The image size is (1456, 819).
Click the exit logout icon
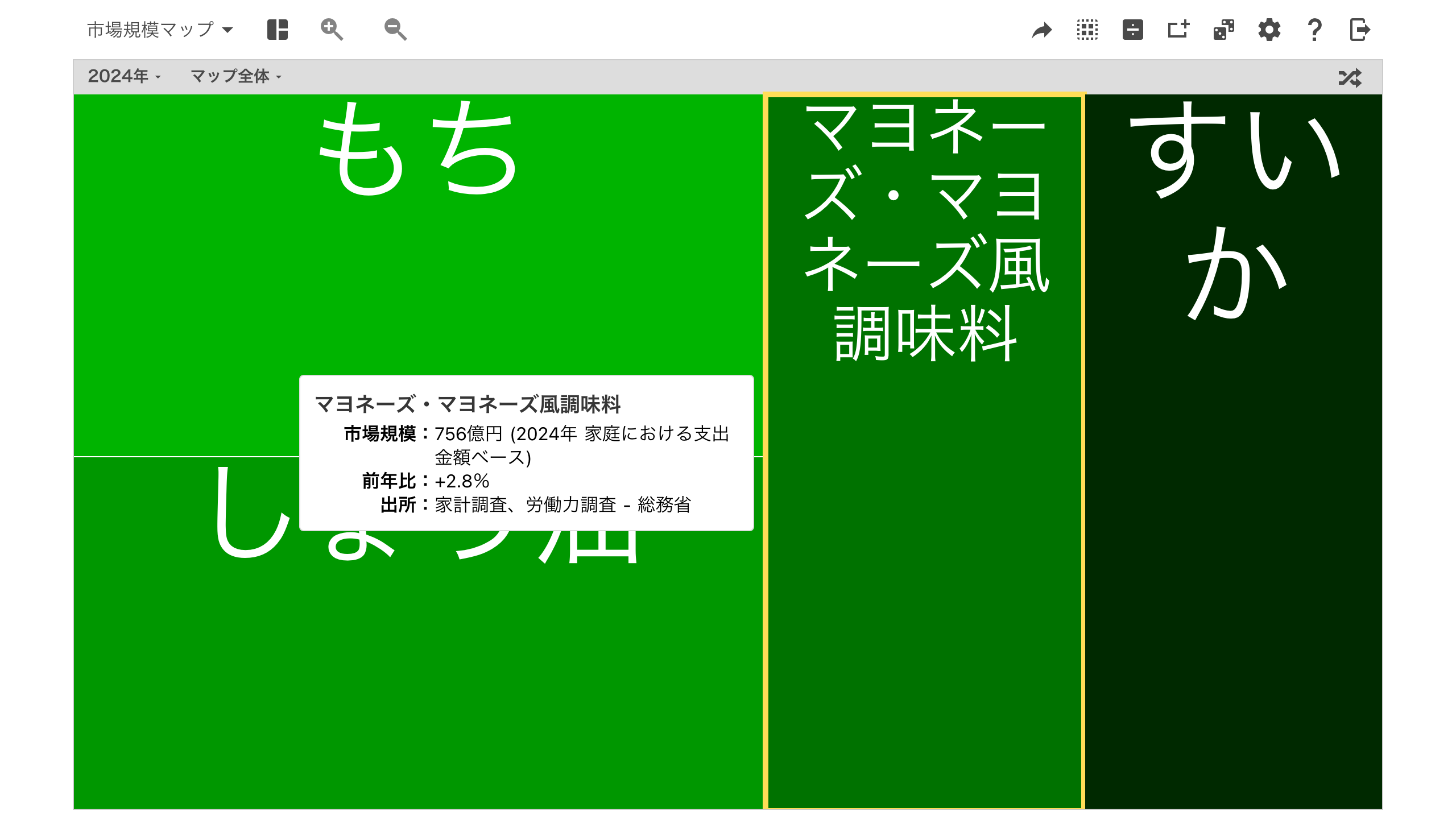(1360, 30)
